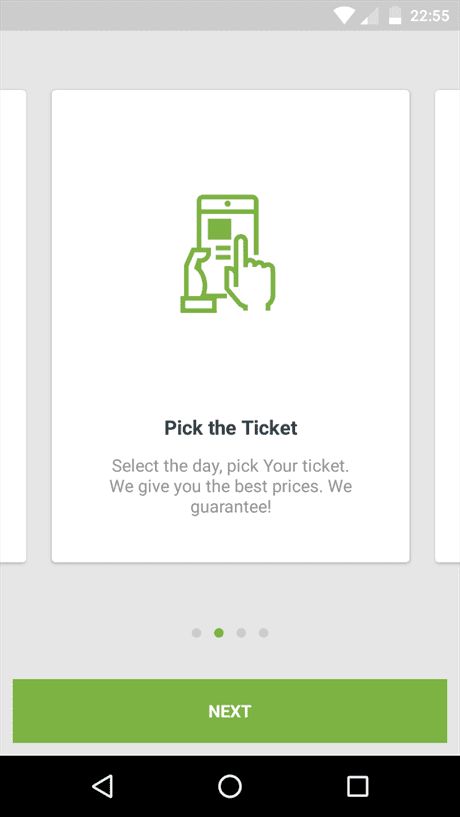
Task: Tap the previous card peeking on left
Action: coord(13,326)
